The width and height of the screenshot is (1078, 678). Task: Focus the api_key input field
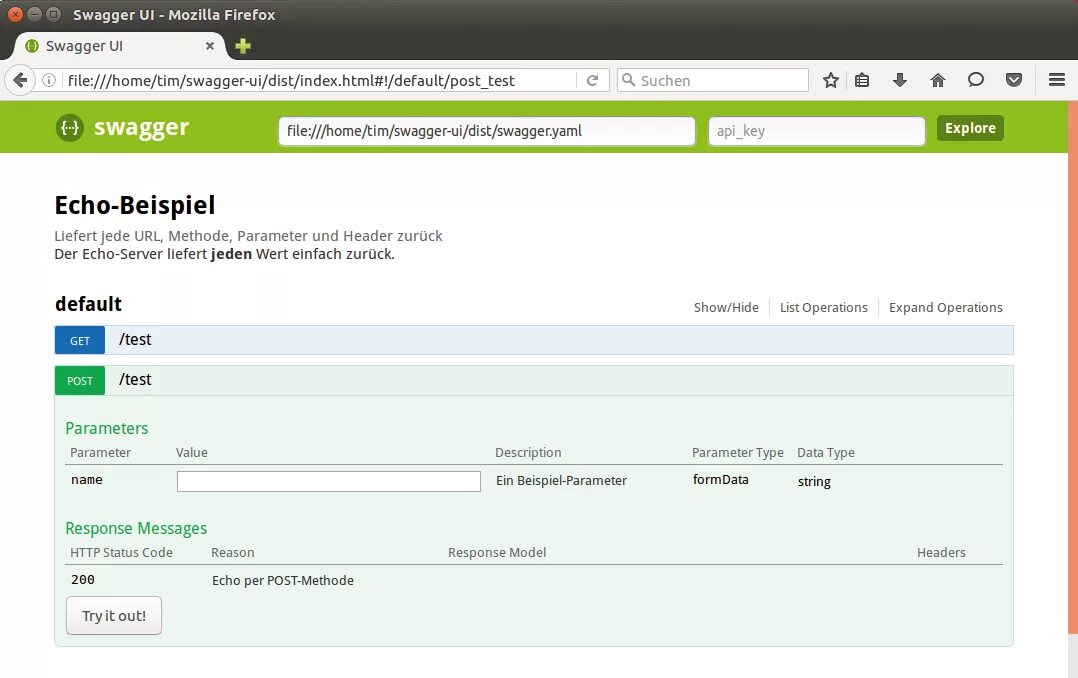click(x=817, y=131)
